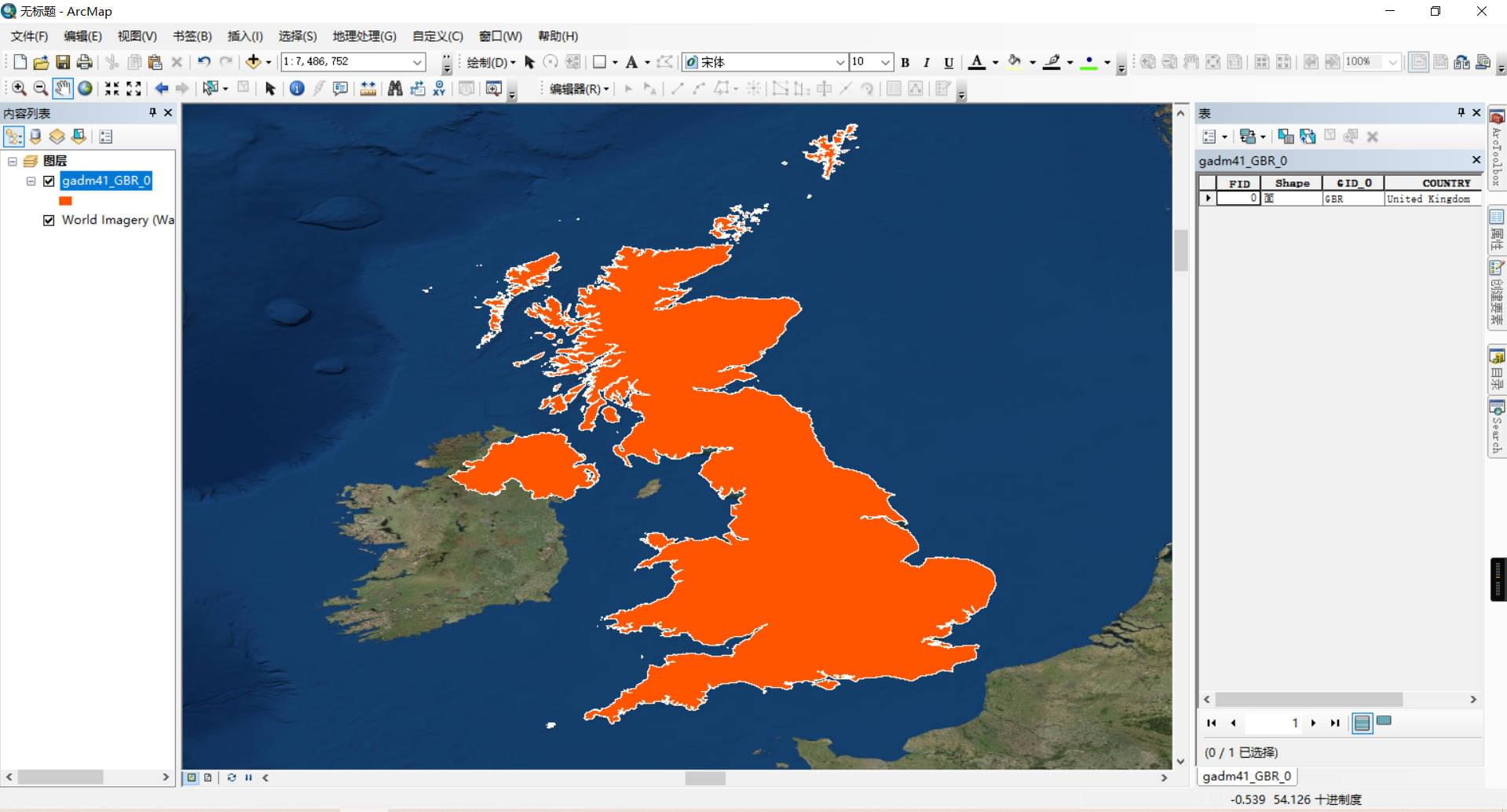1507x812 pixels.
Task: Click the orange symbol swatch for gadm41_GBR_0
Action: point(65,202)
